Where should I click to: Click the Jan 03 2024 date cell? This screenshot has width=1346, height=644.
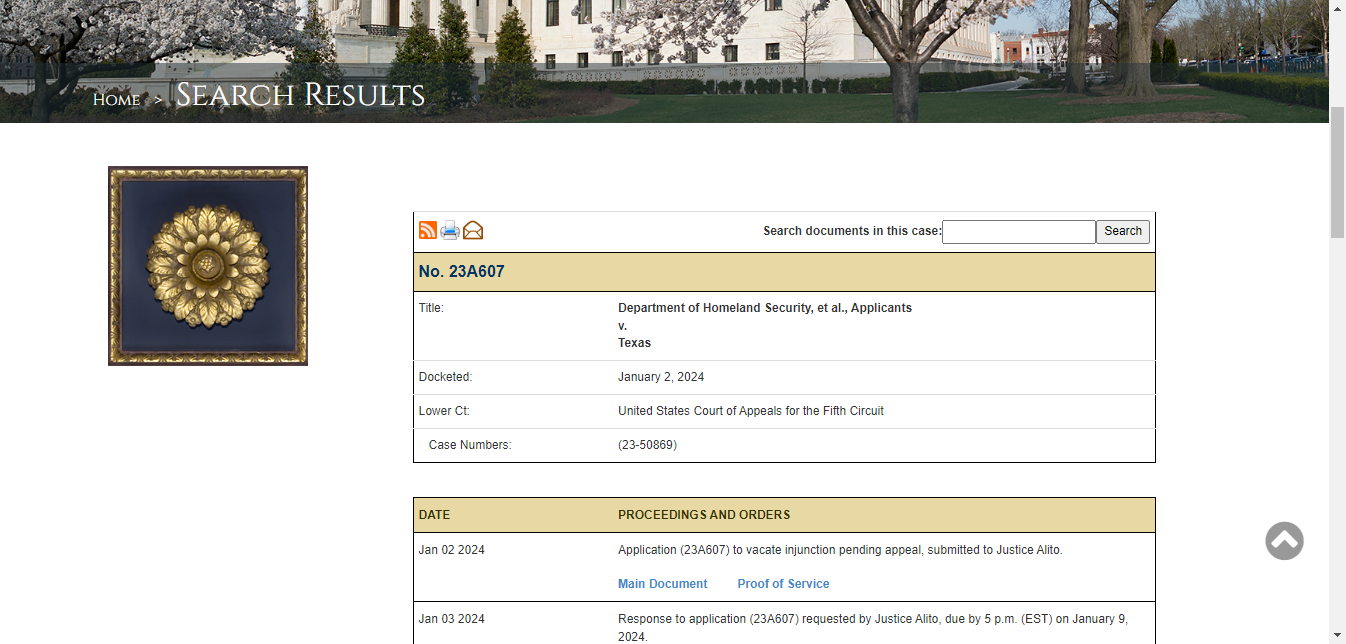(x=451, y=619)
